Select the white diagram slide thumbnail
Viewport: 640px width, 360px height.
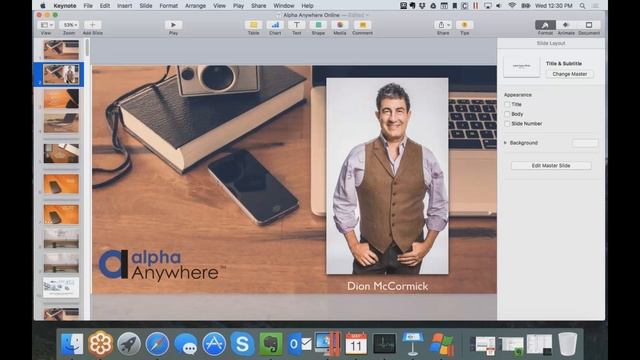(61, 288)
